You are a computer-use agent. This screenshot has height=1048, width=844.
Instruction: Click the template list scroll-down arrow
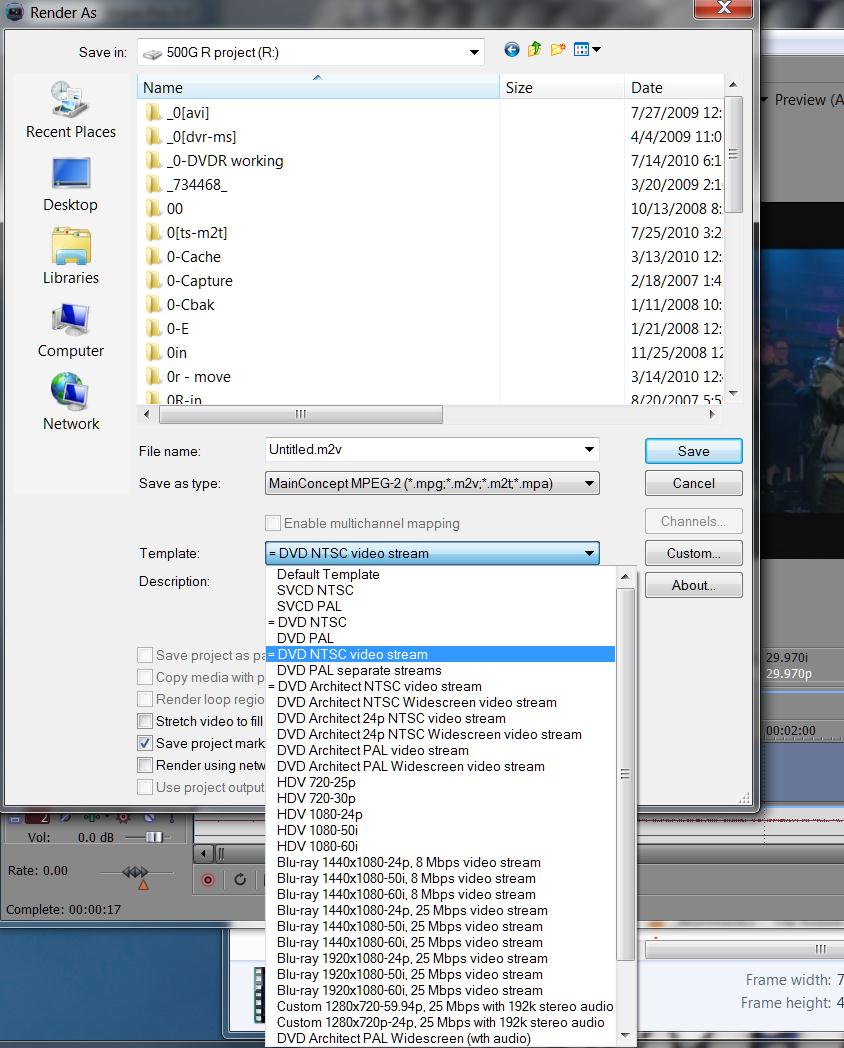[x=625, y=1037]
